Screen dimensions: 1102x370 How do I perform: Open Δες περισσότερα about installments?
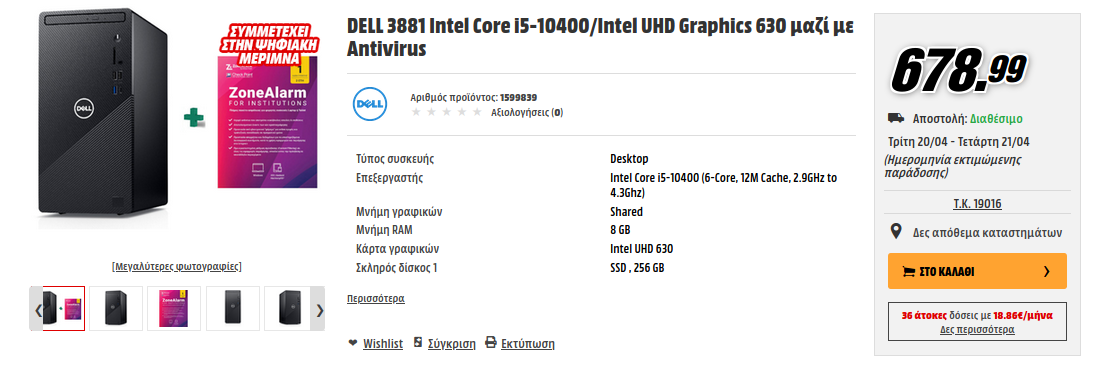point(977,329)
